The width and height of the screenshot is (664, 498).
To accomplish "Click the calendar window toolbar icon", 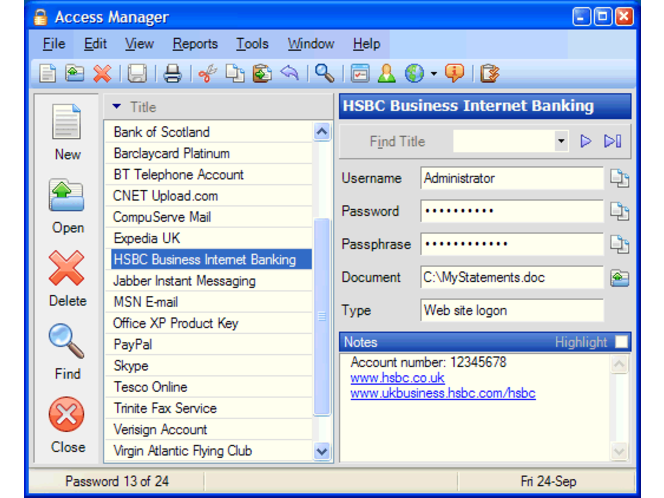I will pos(360,73).
